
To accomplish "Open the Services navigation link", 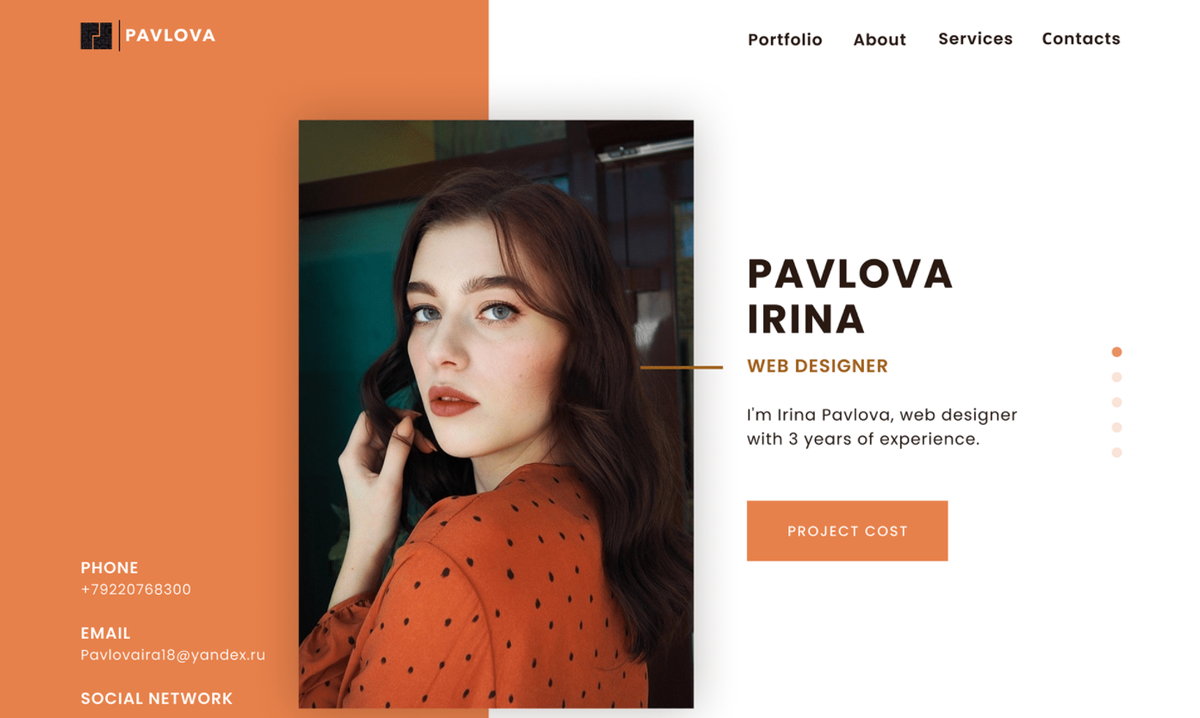I will [x=975, y=39].
